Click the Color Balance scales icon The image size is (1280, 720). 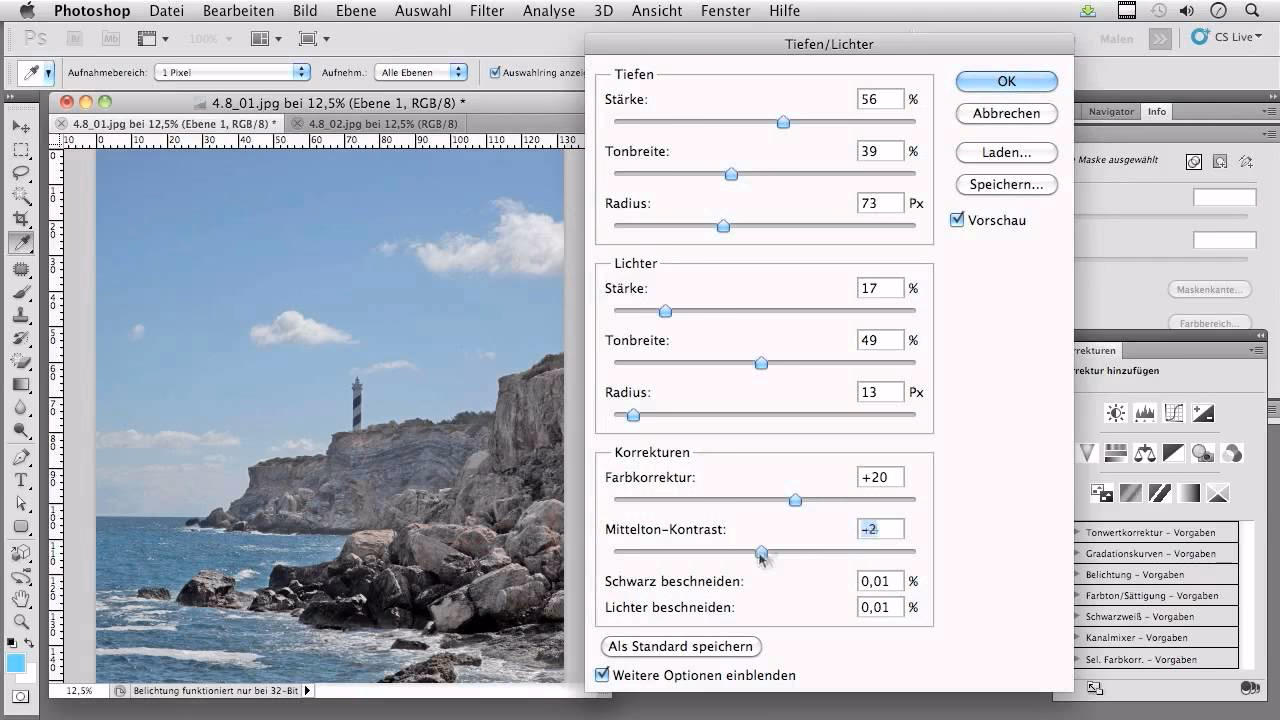tap(1145, 453)
